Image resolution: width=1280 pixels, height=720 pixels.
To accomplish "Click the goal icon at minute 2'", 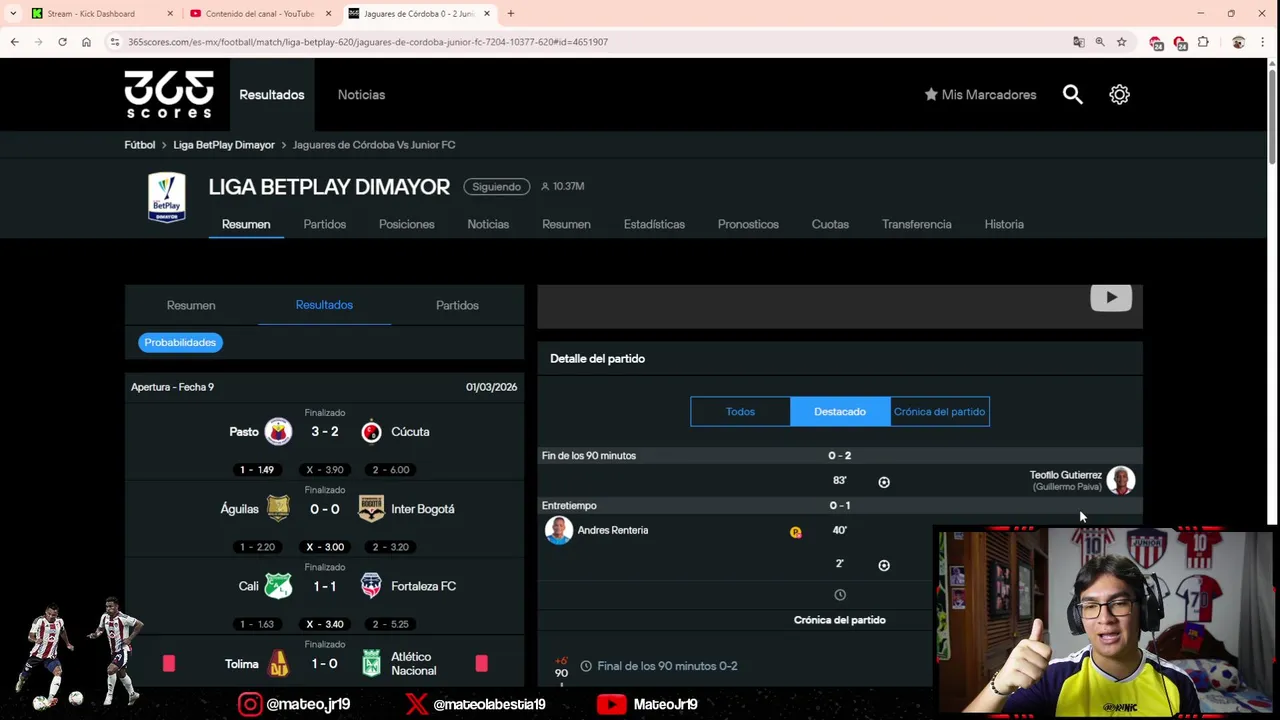I will (x=884, y=565).
